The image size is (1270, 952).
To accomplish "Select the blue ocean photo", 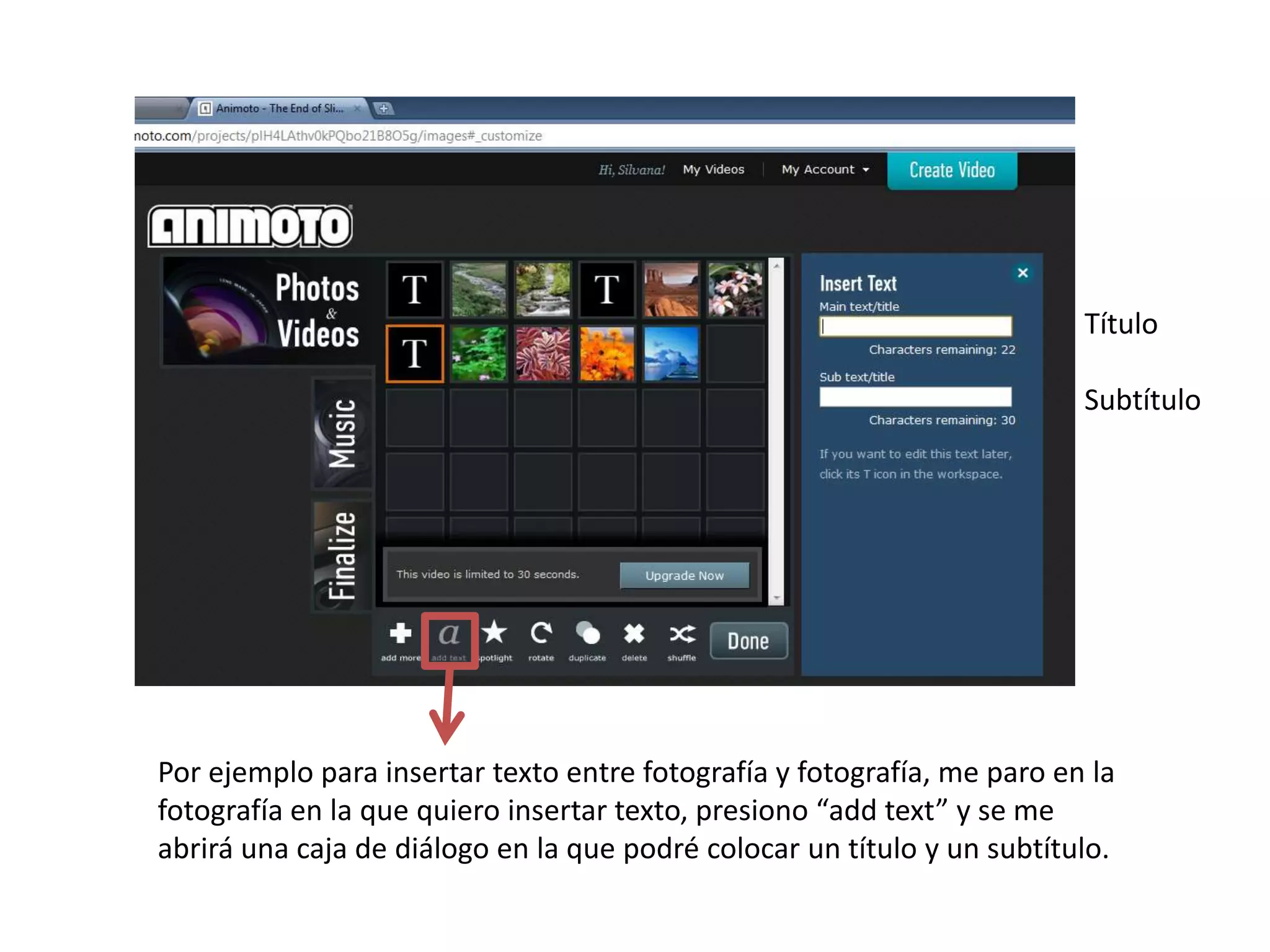I will (671, 353).
